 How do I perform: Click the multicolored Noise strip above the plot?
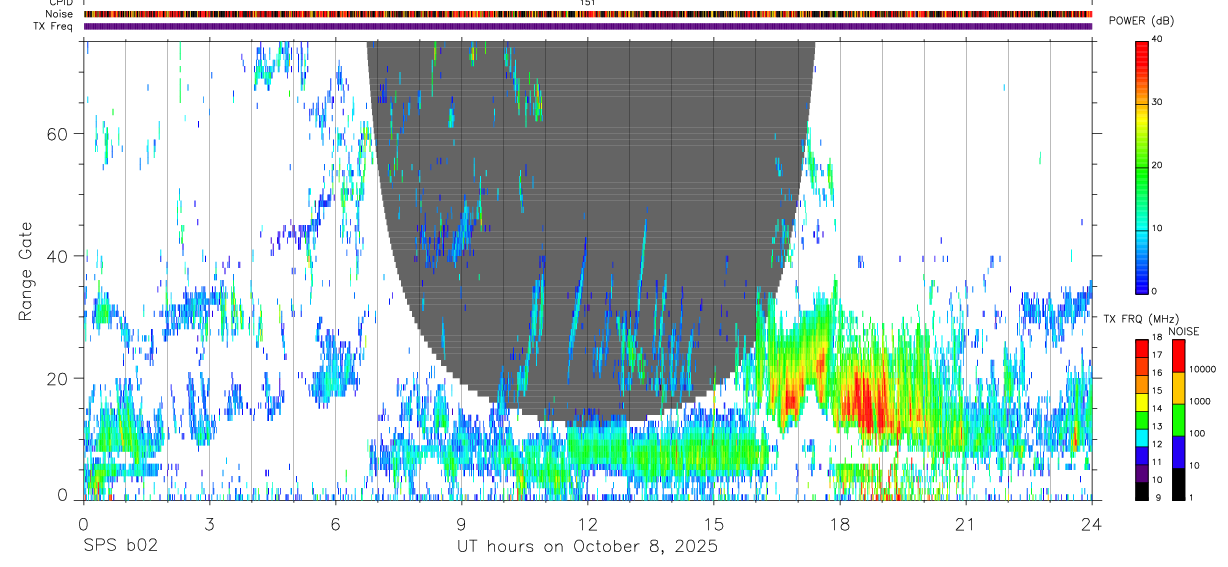587,14
